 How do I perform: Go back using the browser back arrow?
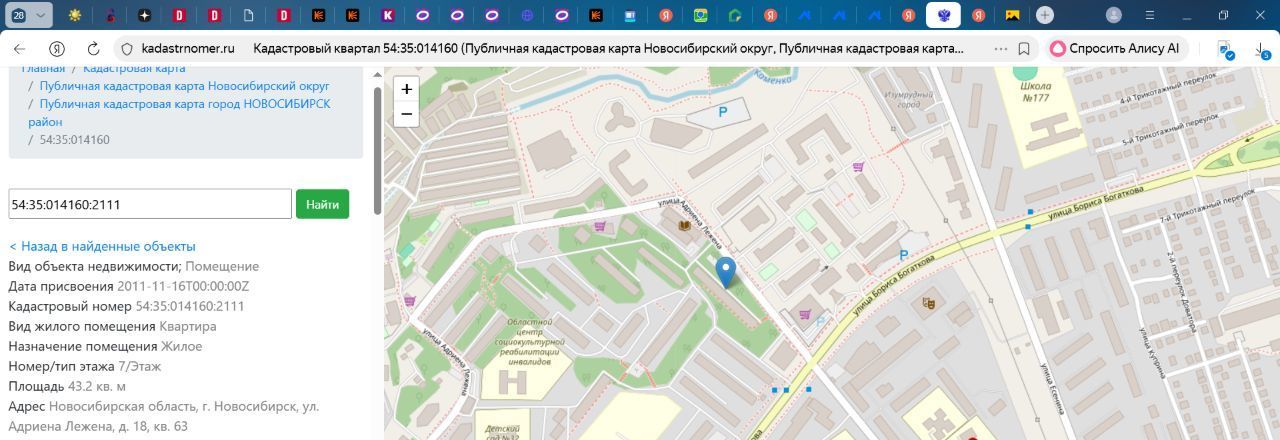[20, 48]
